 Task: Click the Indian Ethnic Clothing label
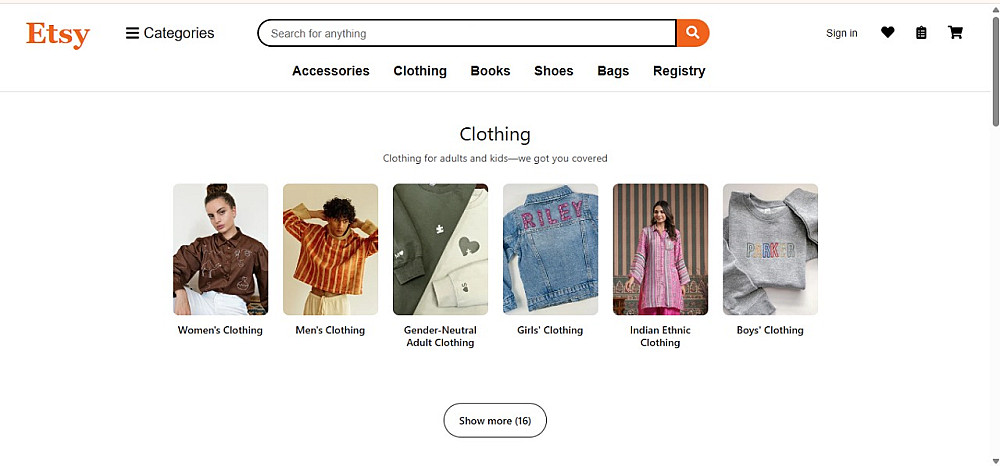660,336
